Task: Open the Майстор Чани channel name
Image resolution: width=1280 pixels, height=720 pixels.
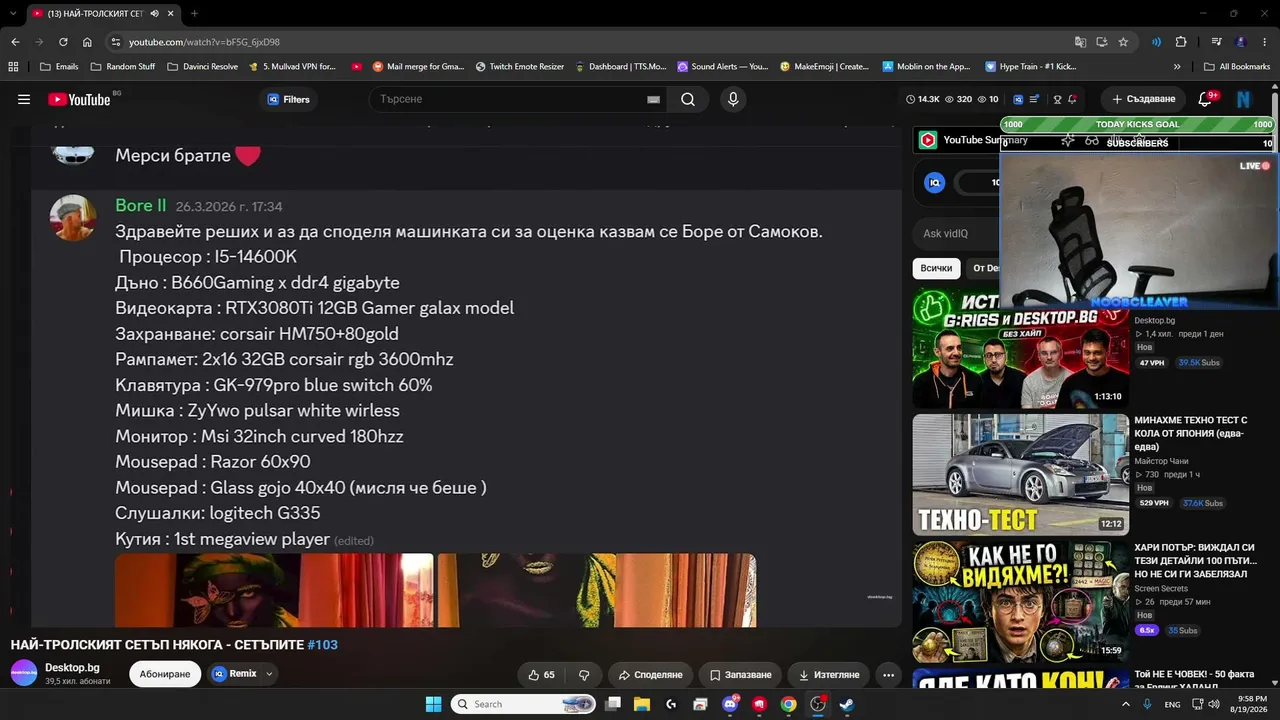Action: click(x=1161, y=461)
